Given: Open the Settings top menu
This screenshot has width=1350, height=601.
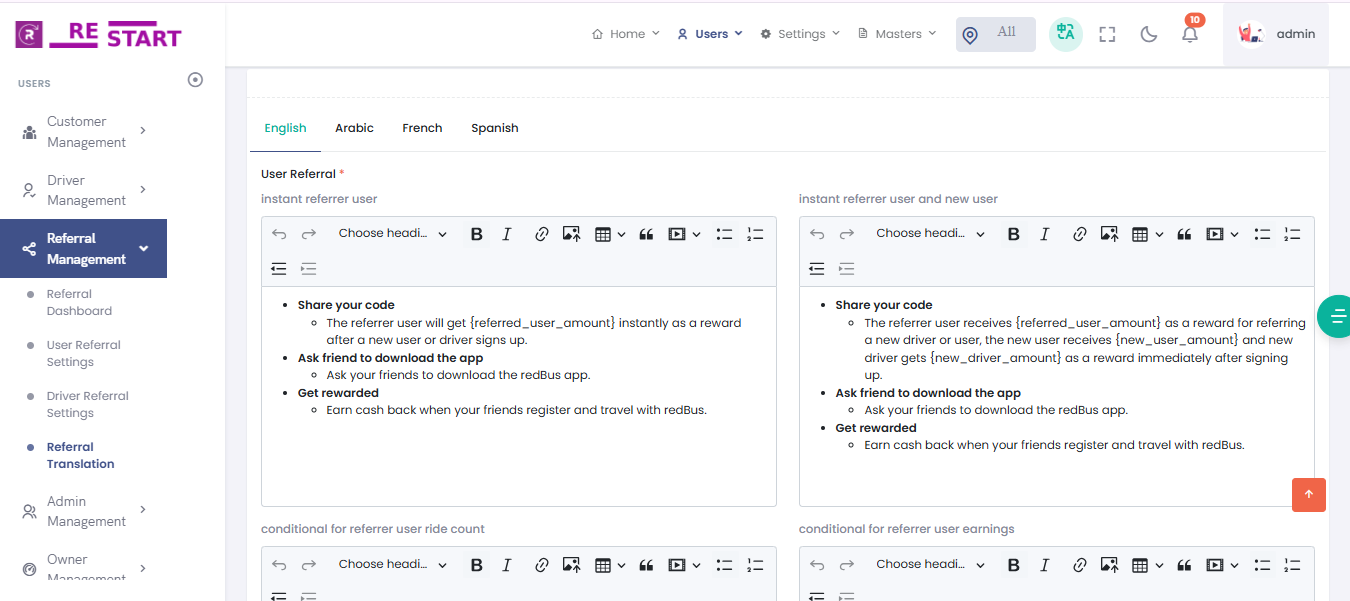Looking at the screenshot, I should coord(800,34).
